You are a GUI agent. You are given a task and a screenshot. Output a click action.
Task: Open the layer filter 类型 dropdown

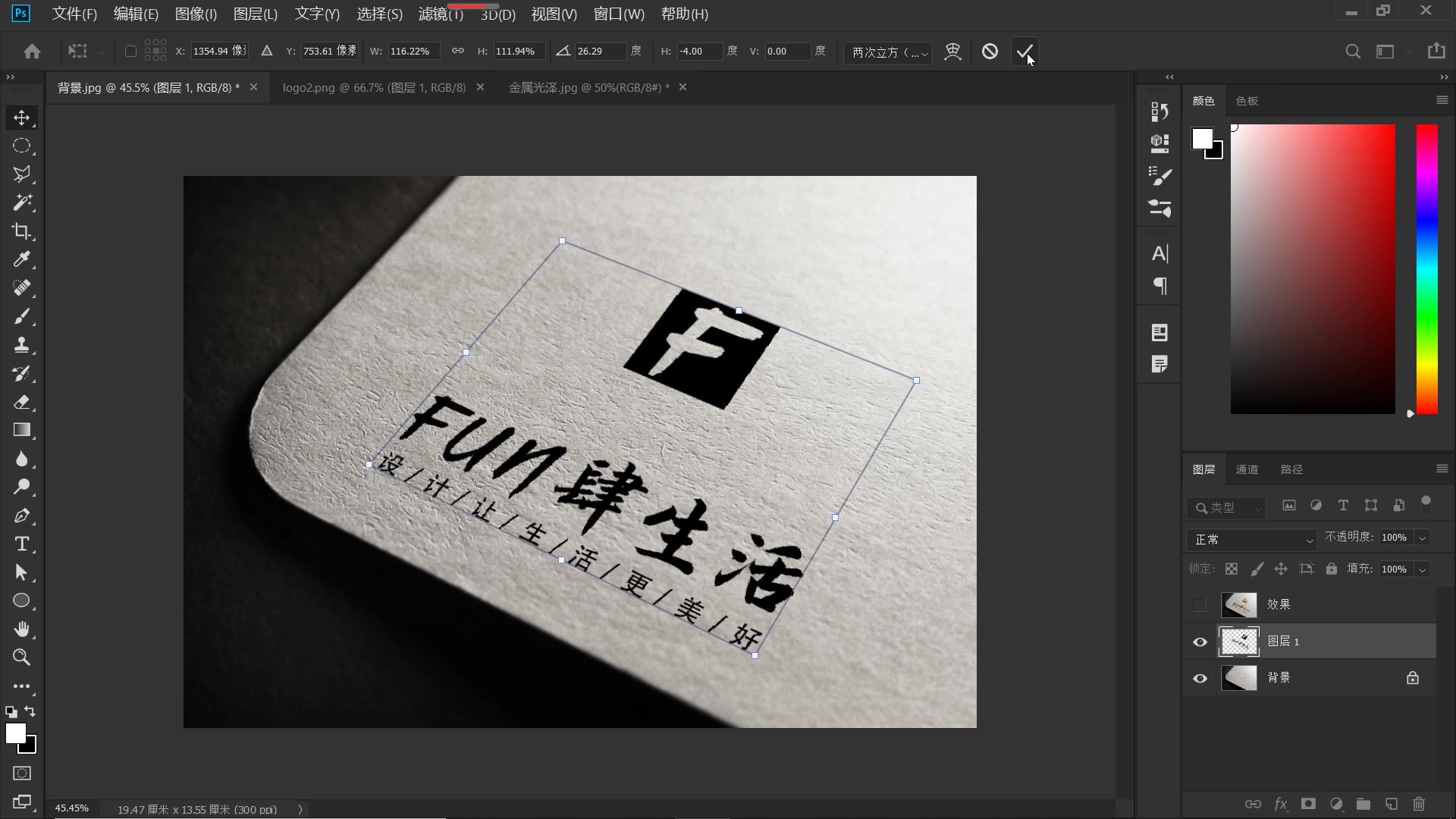[x=1225, y=508]
